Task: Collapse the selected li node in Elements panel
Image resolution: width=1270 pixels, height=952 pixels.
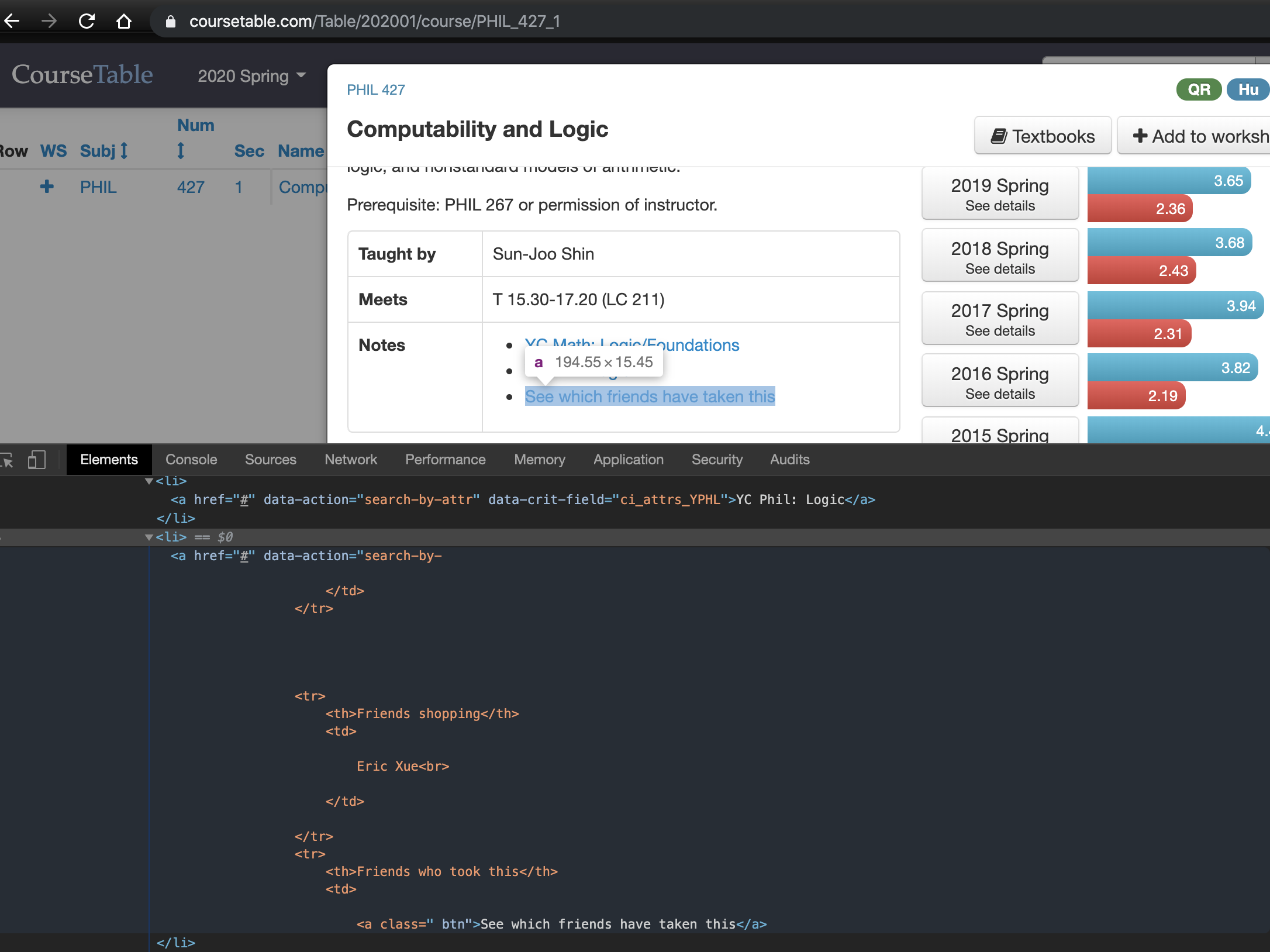Action: pos(150,537)
